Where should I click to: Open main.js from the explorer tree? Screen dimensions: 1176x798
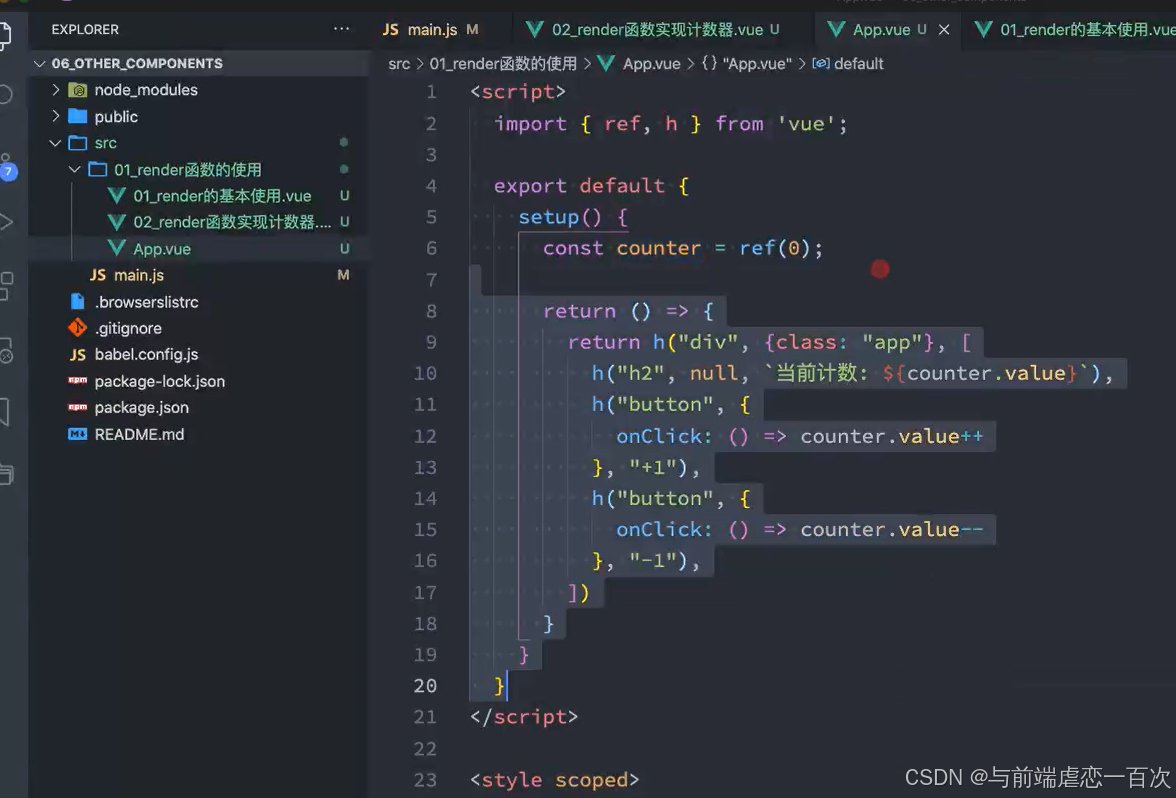(139, 275)
